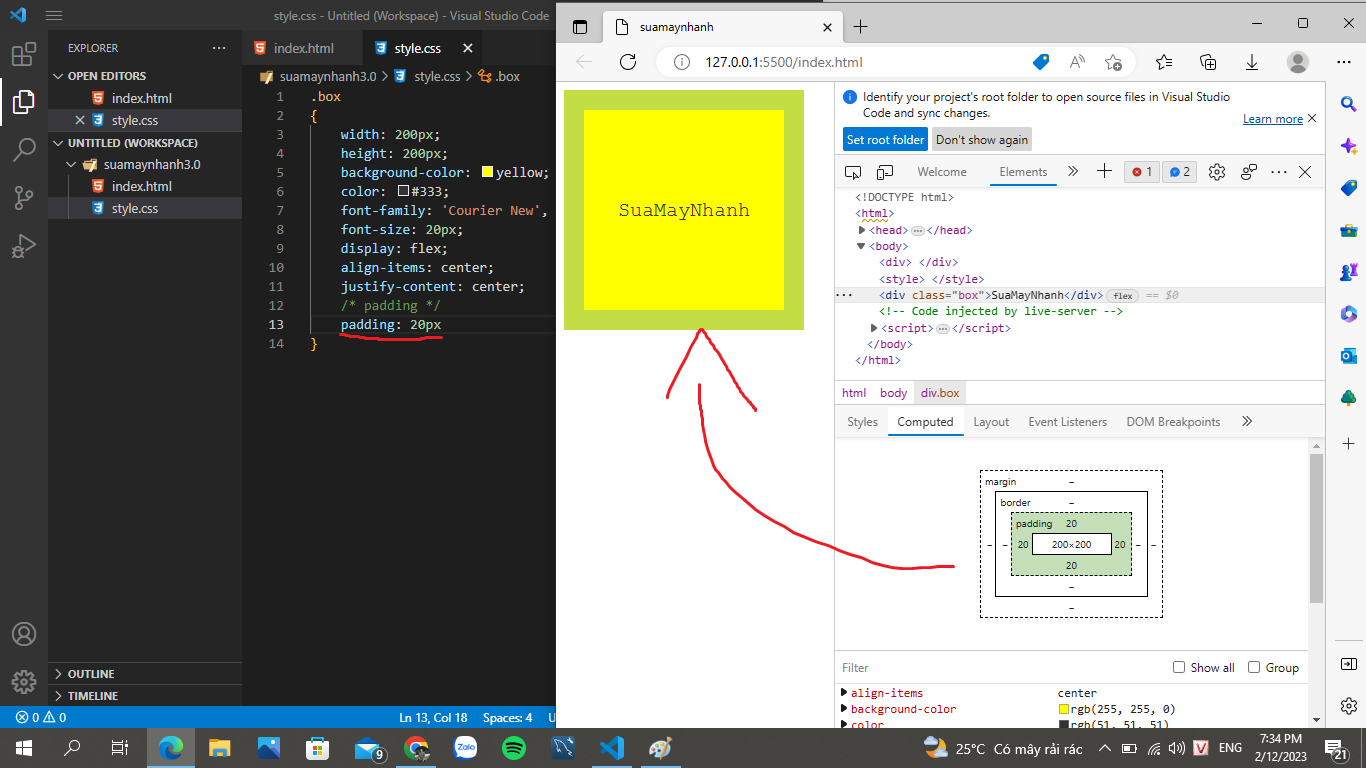Open browser Favorites list
1366x768 pixels.
1164,62
